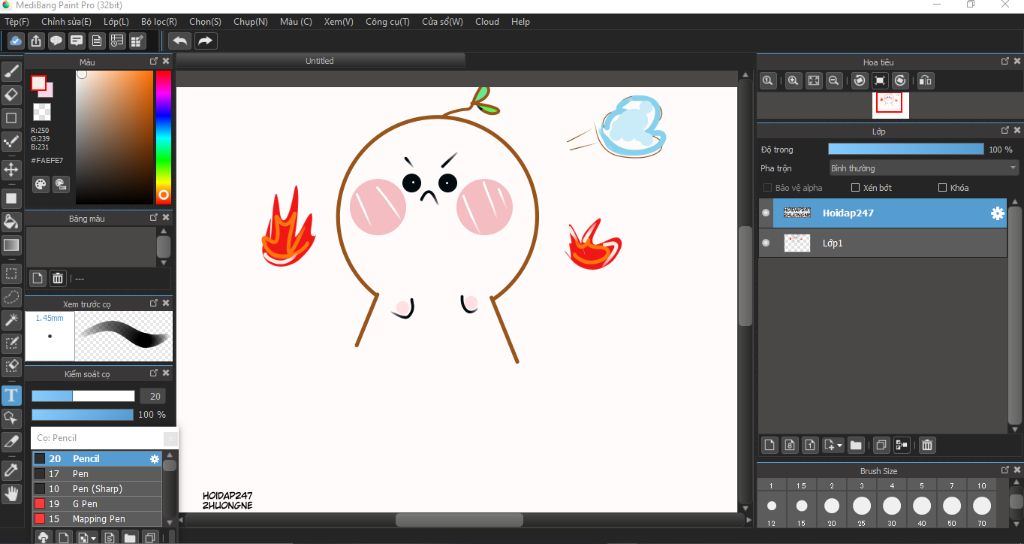Open the Bộ lọc(R) menu
Viewport: 1024px width, 544px height.
pos(159,21)
